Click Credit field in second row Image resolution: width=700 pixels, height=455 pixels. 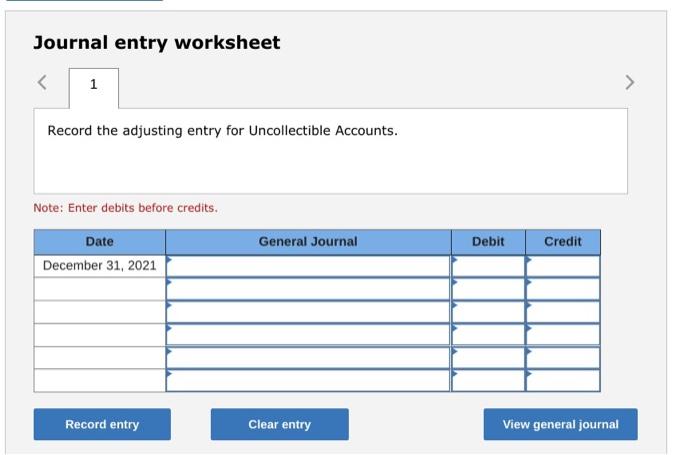[x=563, y=289]
